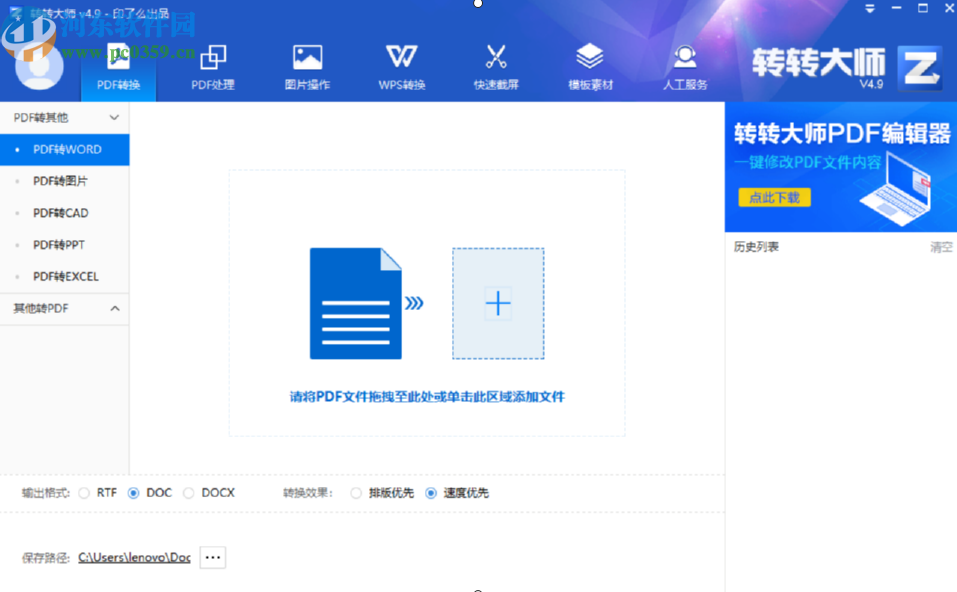The height and width of the screenshot is (592, 957).
Task: Open the save path browse dialog
Action: [212, 557]
